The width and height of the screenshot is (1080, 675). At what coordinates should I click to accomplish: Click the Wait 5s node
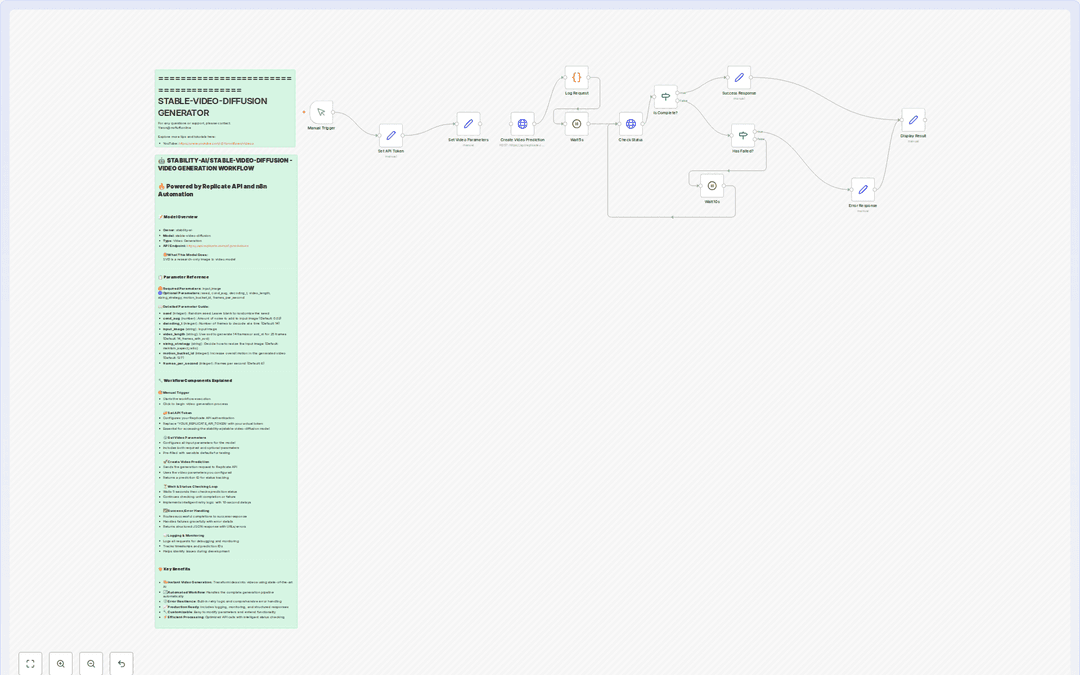pos(577,123)
